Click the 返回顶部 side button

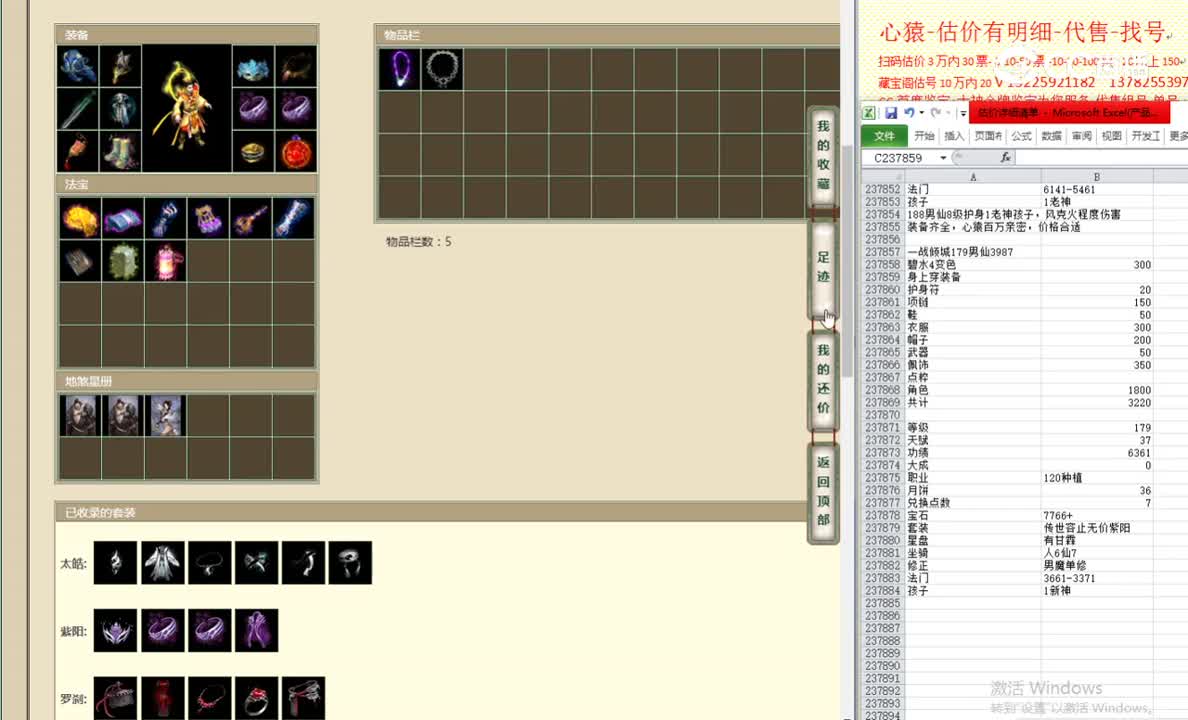pyautogui.click(x=824, y=491)
